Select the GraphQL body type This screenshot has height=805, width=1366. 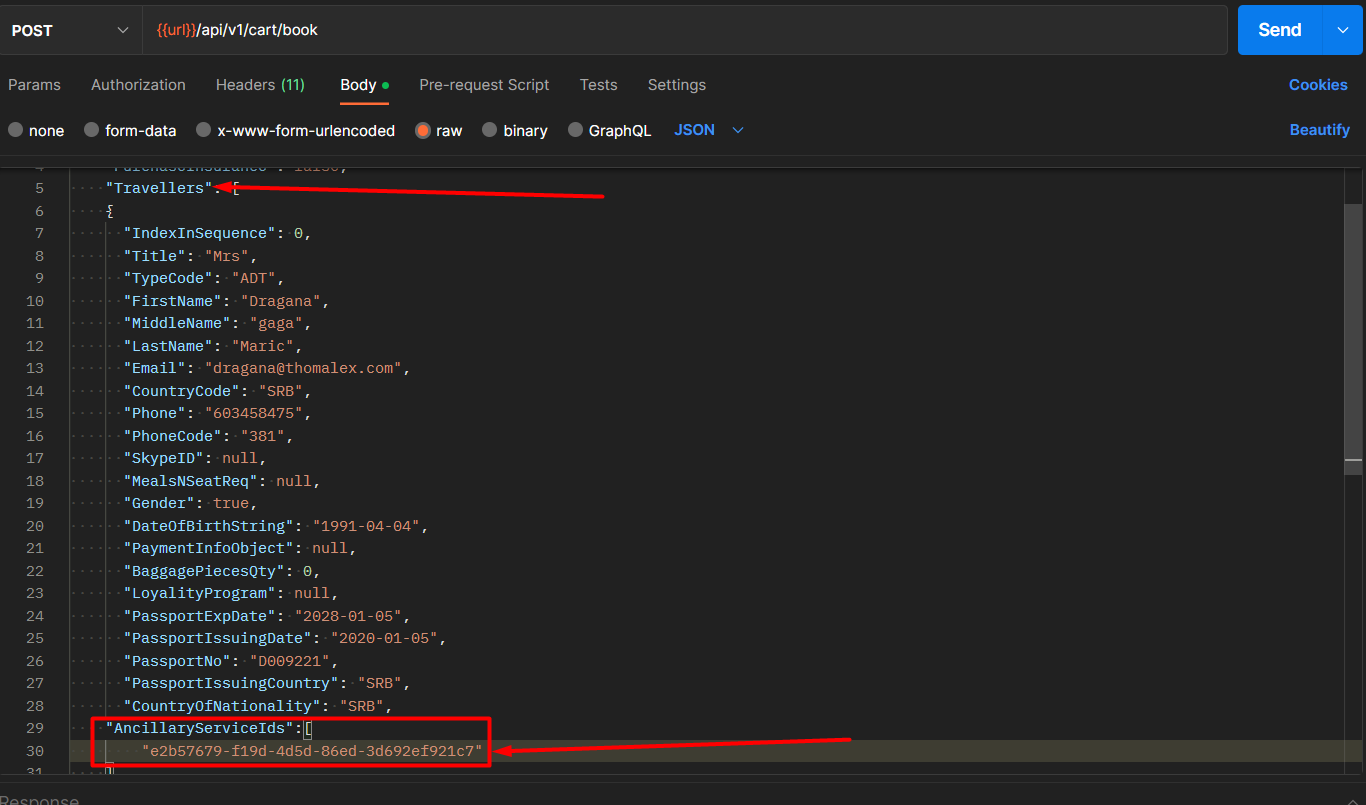(610, 130)
